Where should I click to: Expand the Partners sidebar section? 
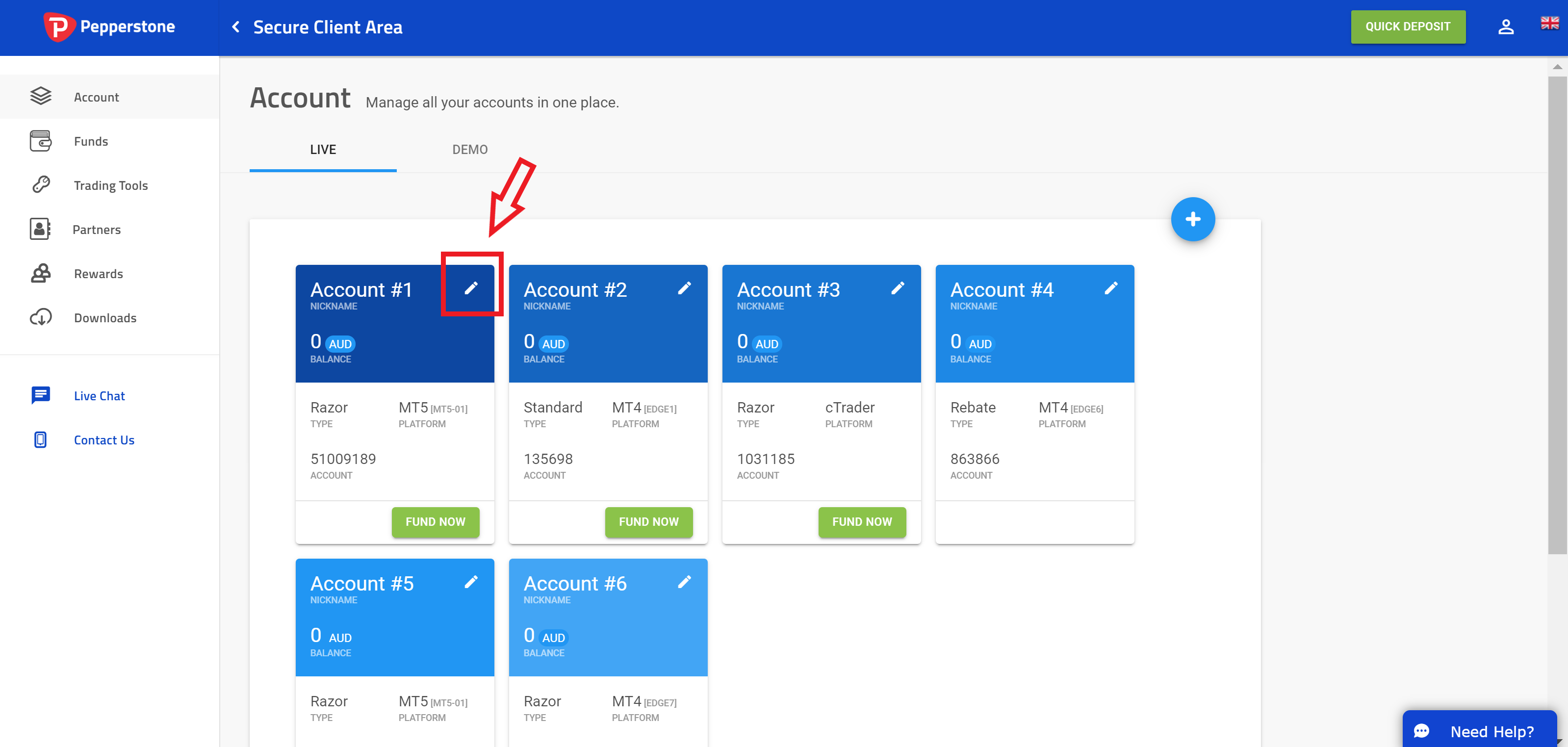97,229
